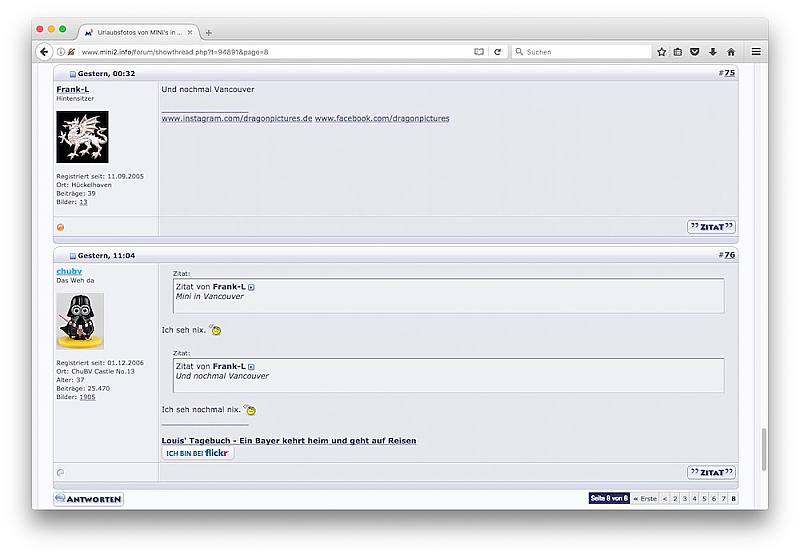The width and height of the screenshot is (800, 555).
Task: Open the downloads arrow icon
Action: [713, 52]
